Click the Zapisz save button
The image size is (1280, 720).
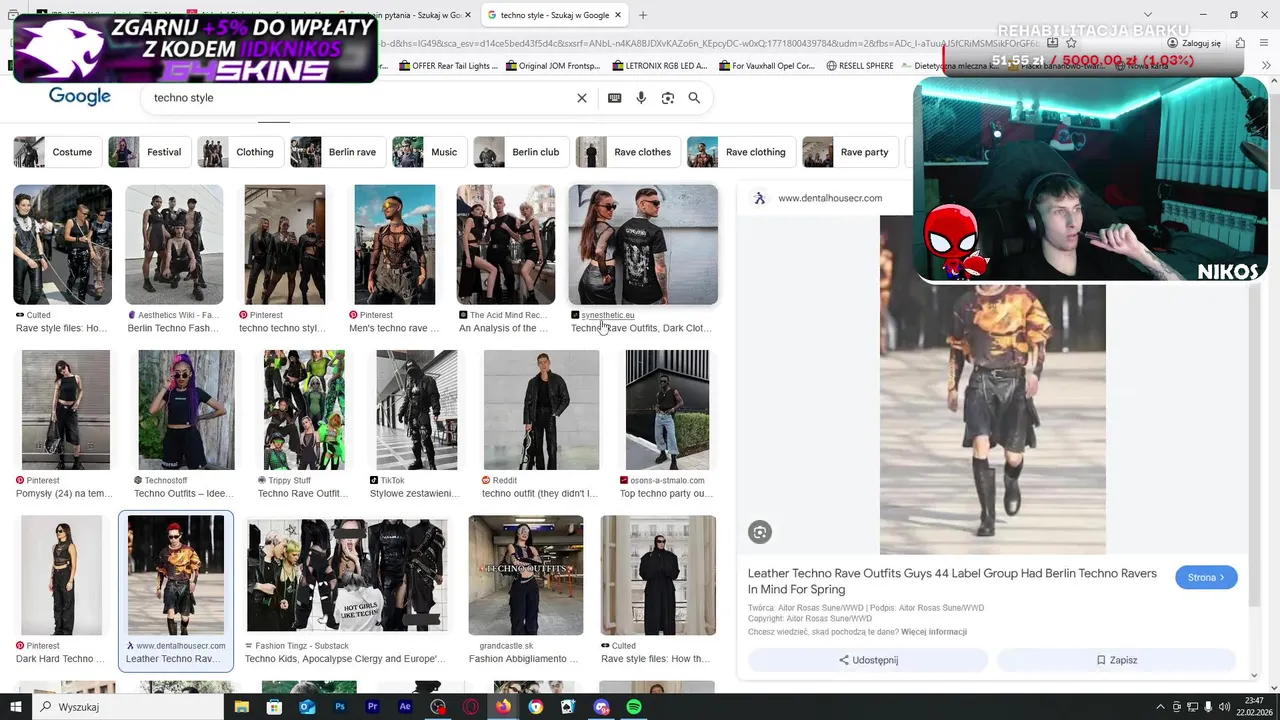(1116, 660)
